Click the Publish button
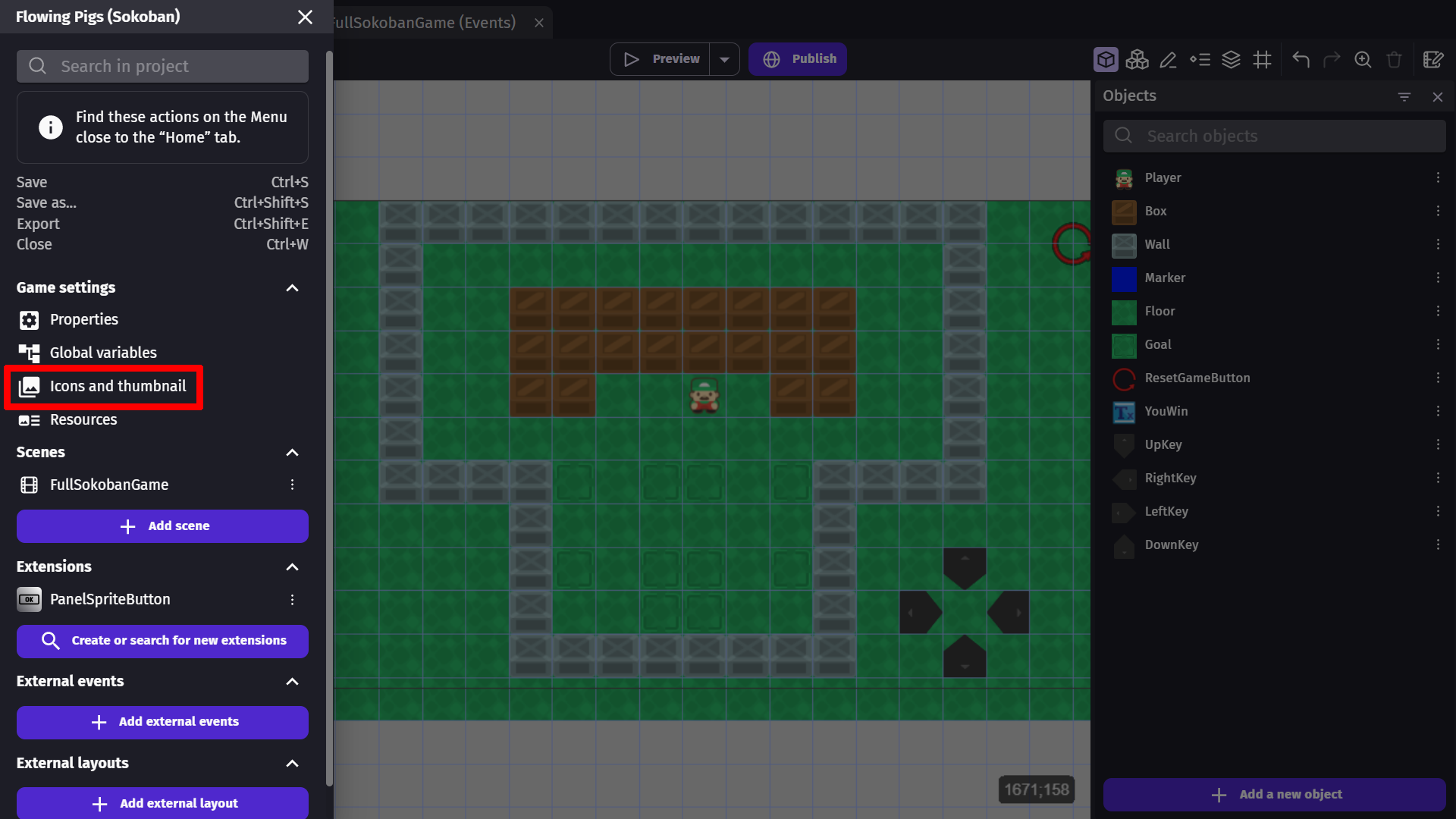The image size is (1456, 819). click(799, 58)
